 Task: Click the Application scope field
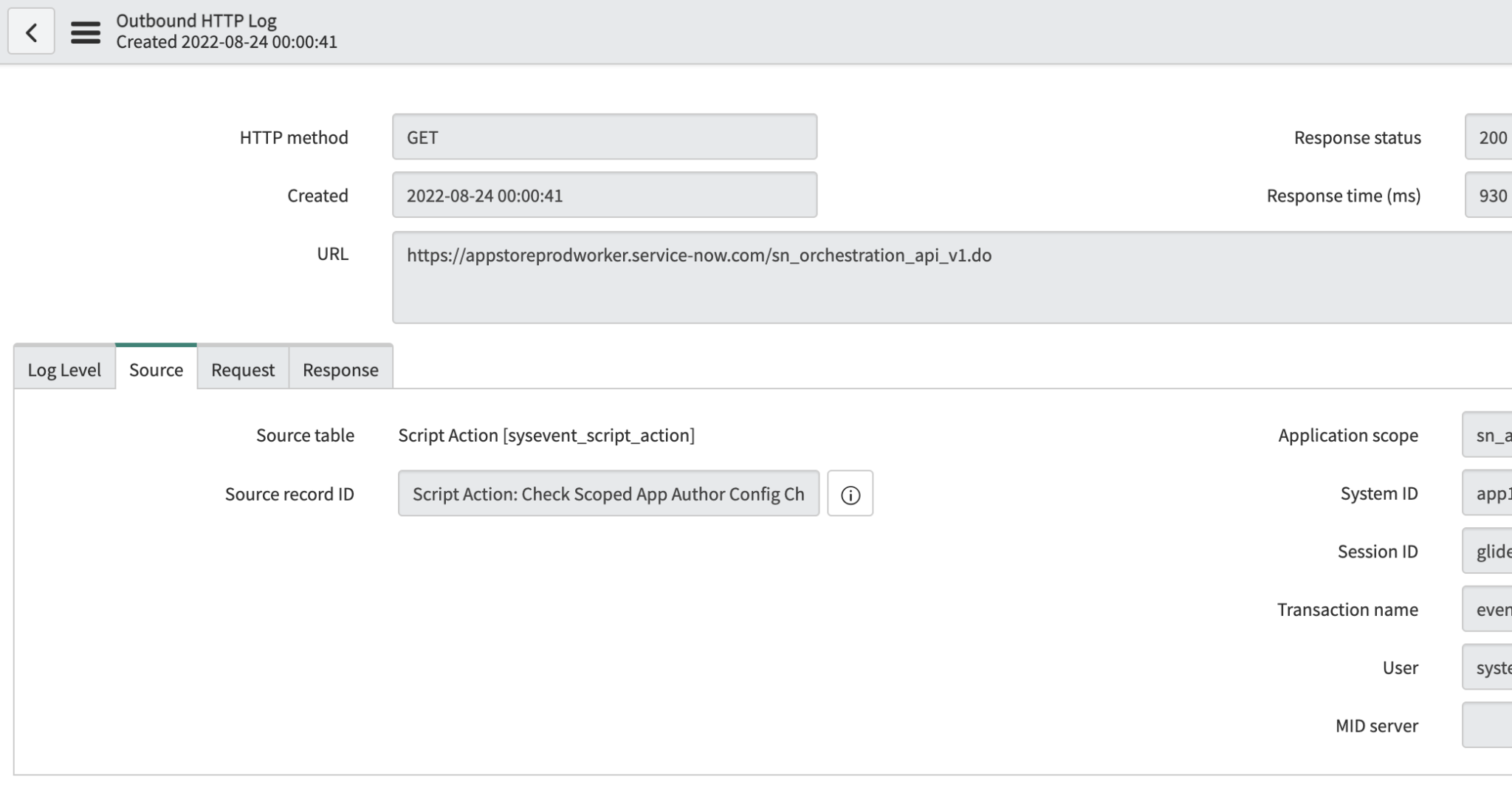click(x=1491, y=435)
